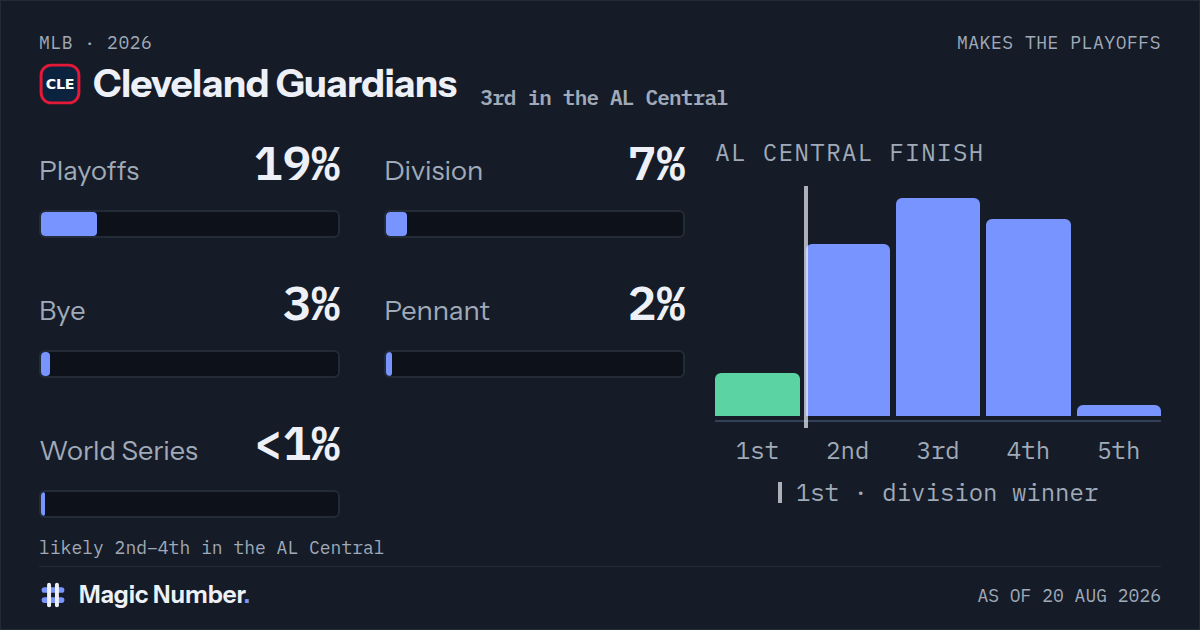Select the 2nd place finish bar
Screen dimensions: 1200x630
click(848, 330)
